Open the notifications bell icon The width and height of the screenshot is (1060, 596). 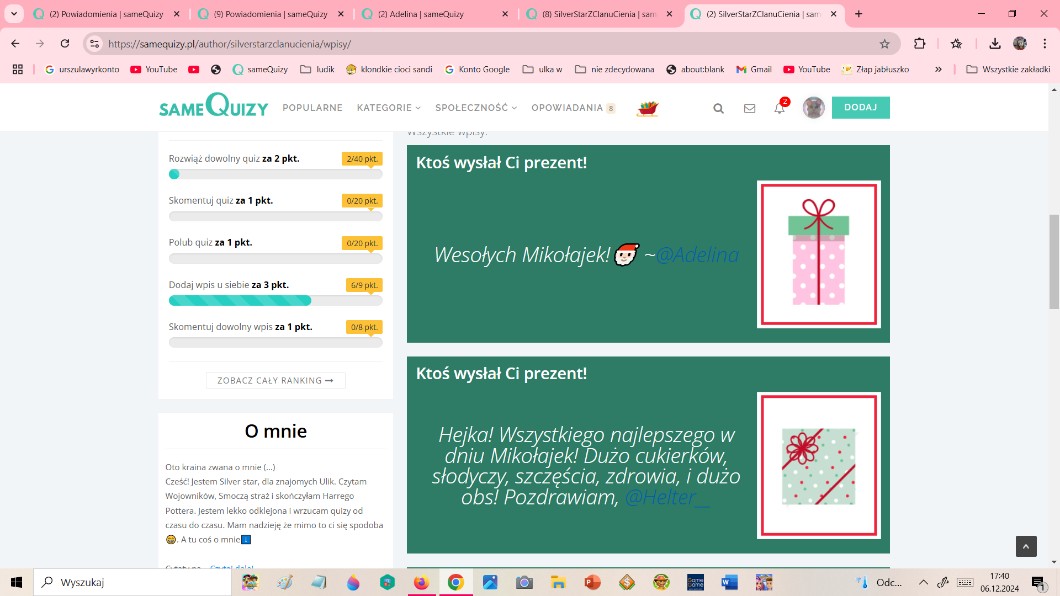click(x=779, y=108)
